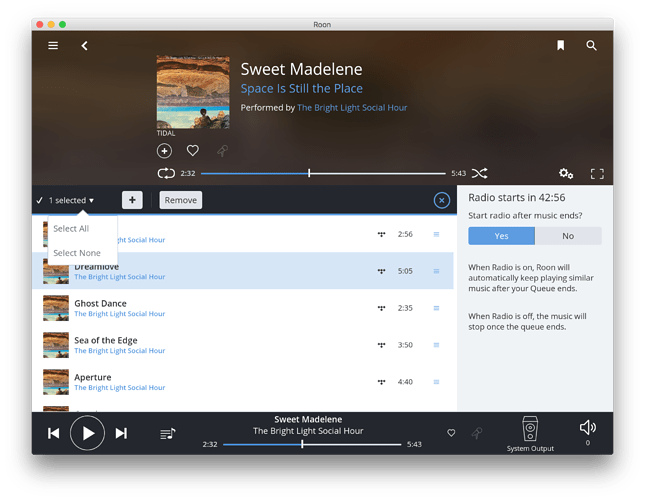Open playback settings gears icon

point(566,174)
